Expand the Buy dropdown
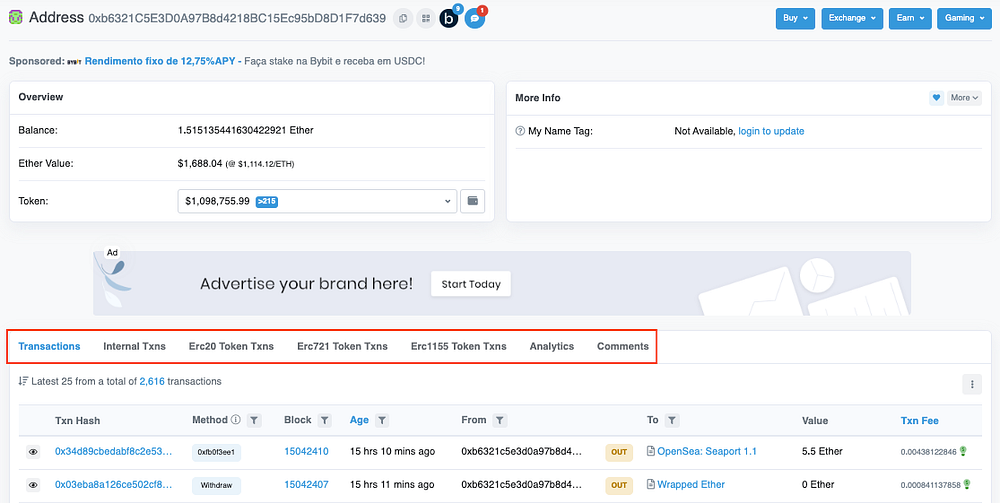Image resolution: width=1000 pixels, height=503 pixels. pyautogui.click(x=795, y=18)
